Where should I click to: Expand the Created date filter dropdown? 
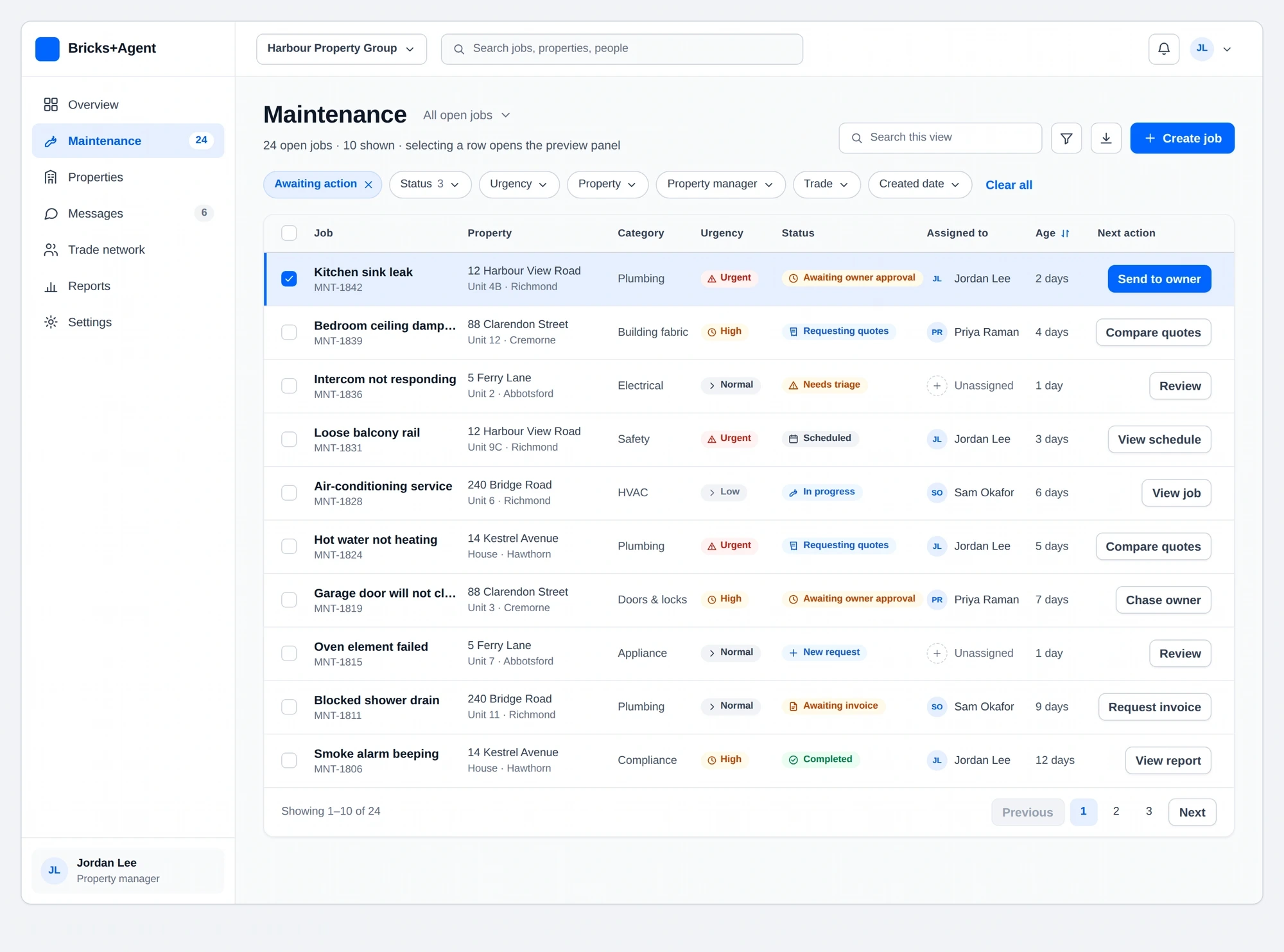[919, 184]
